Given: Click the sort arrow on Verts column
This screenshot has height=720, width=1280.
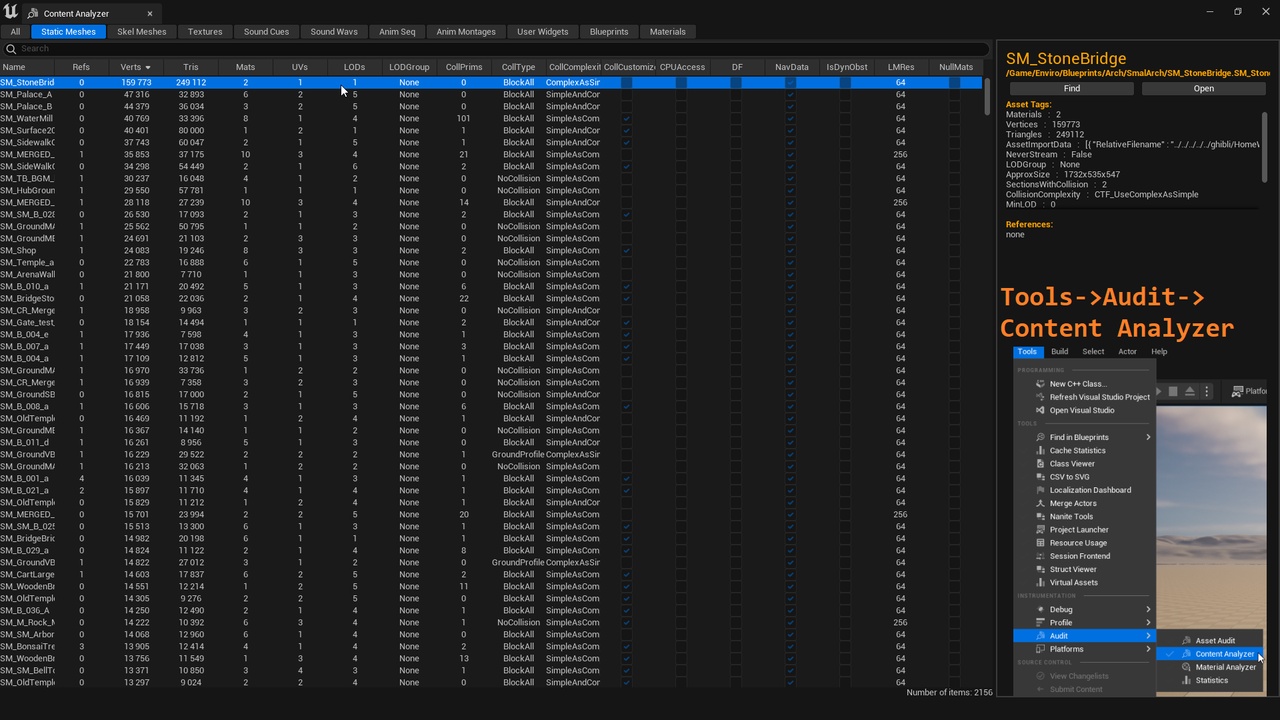Looking at the screenshot, I should tap(148, 67).
